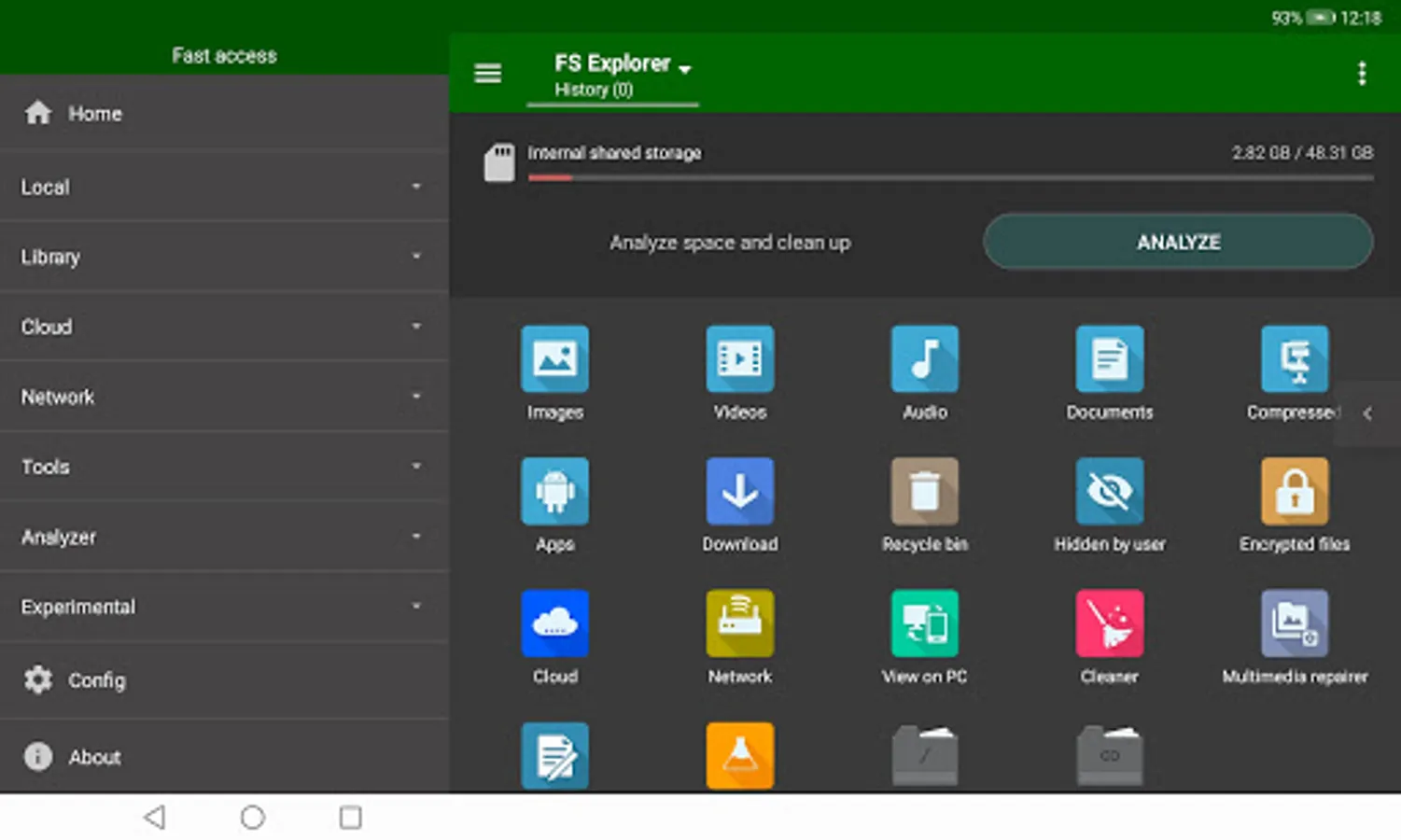
Task: Open the Compressed files category
Action: 1294,359
